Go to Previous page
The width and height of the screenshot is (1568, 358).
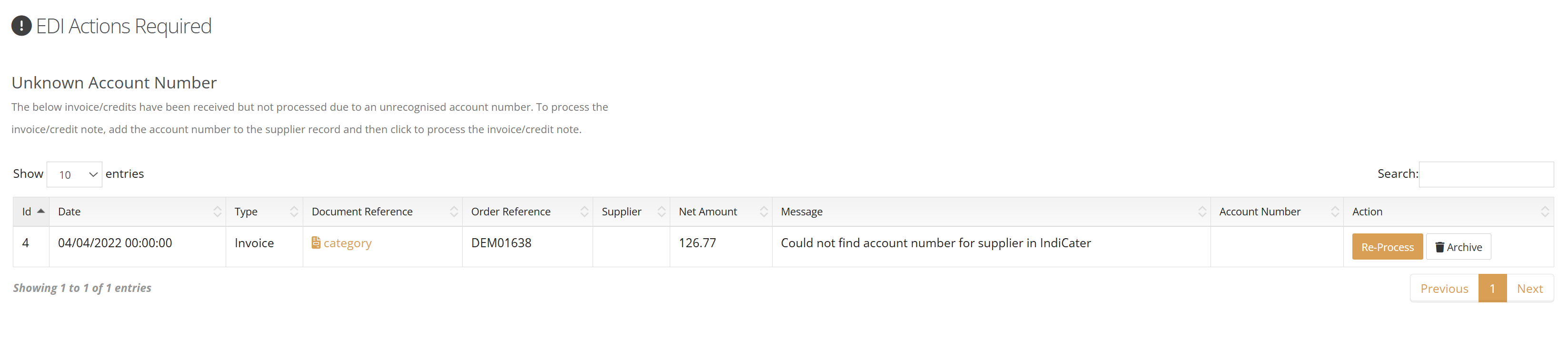[x=1444, y=289]
